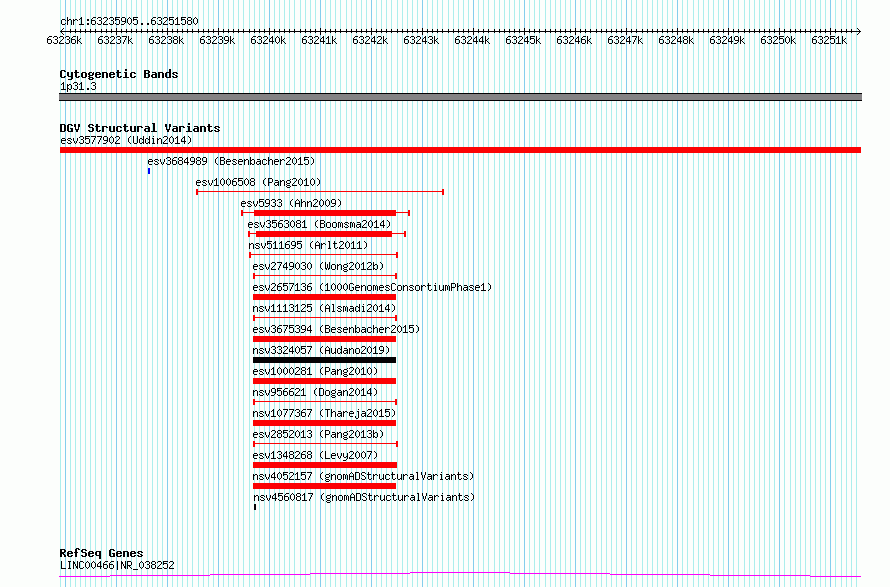
Task: Select esv2749030 (Wong2012b) label
Action: coord(318,266)
